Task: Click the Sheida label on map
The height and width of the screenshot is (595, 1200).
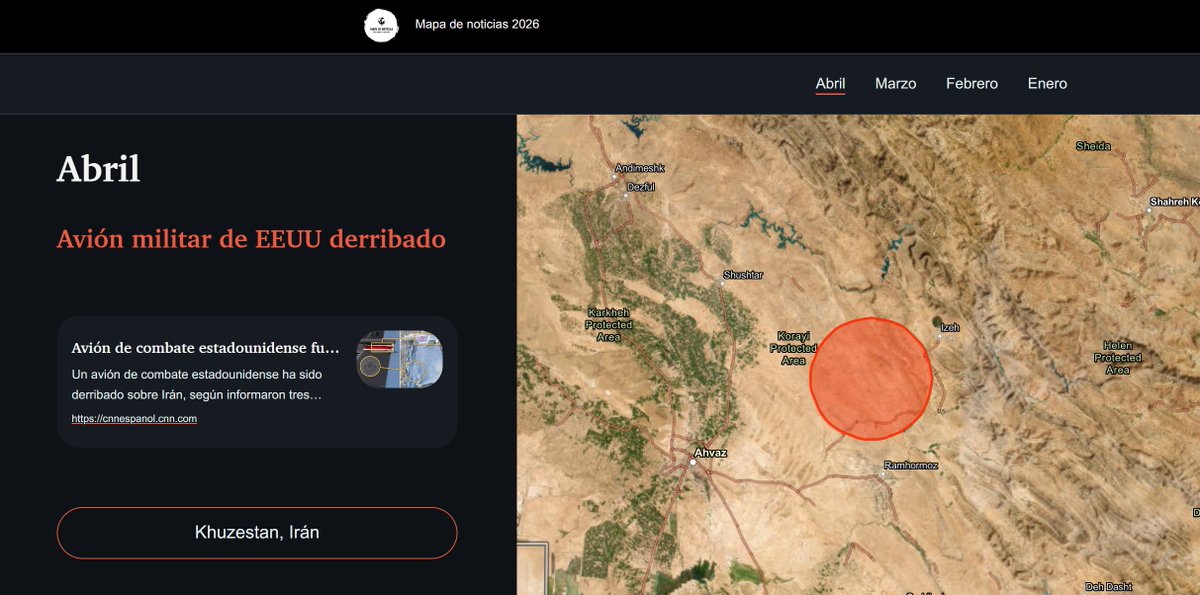Action: pos(1093,146)
